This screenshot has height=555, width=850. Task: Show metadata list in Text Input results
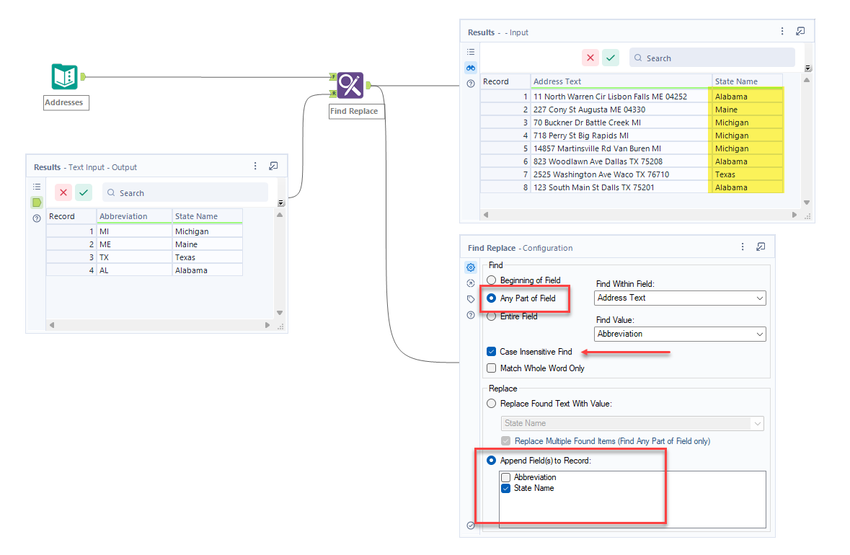click(x=36, y=187)
